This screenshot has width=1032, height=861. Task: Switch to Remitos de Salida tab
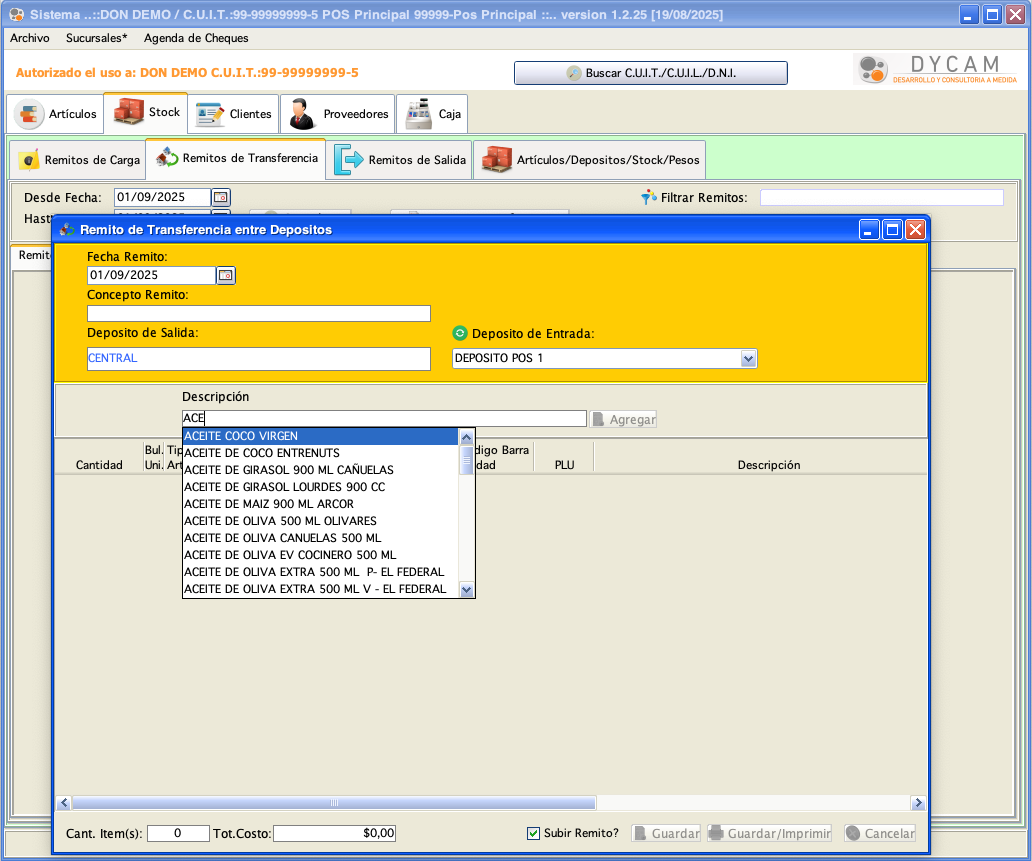pos(400,160)
